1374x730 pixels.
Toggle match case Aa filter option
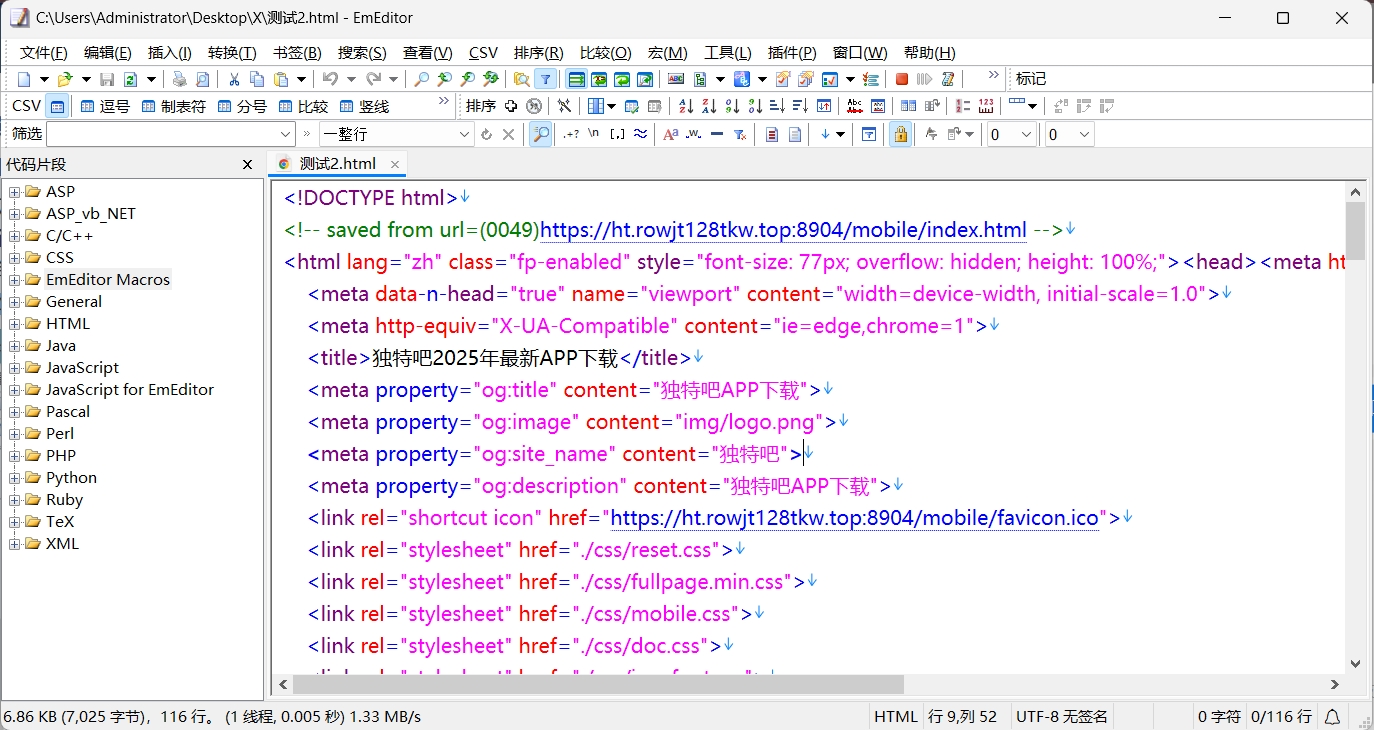tap(670, 134)
